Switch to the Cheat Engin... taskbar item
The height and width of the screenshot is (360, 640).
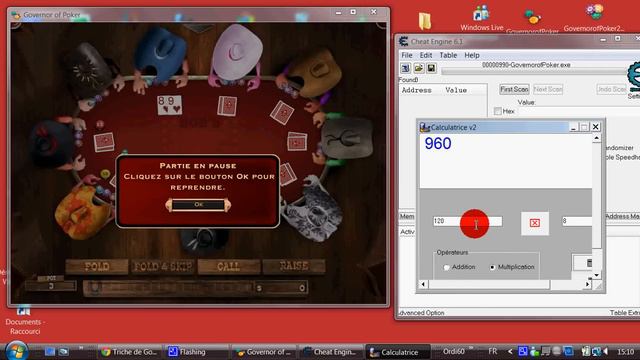pyautogui.click(x=331, y=352)
